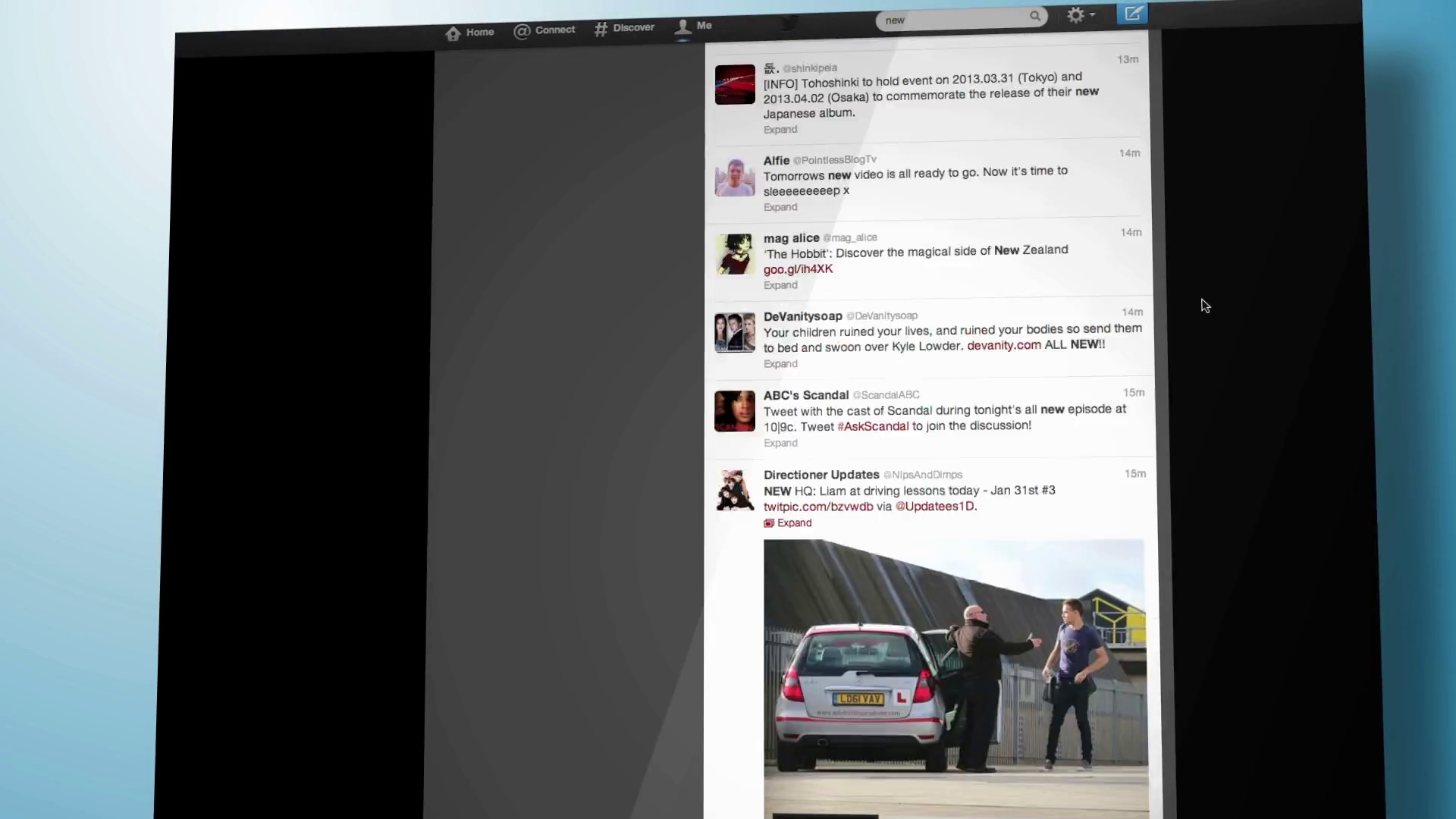This screenshot has height=819, width=1456.
Task: Click the search magnifier icon
Action: (1036, 16)
